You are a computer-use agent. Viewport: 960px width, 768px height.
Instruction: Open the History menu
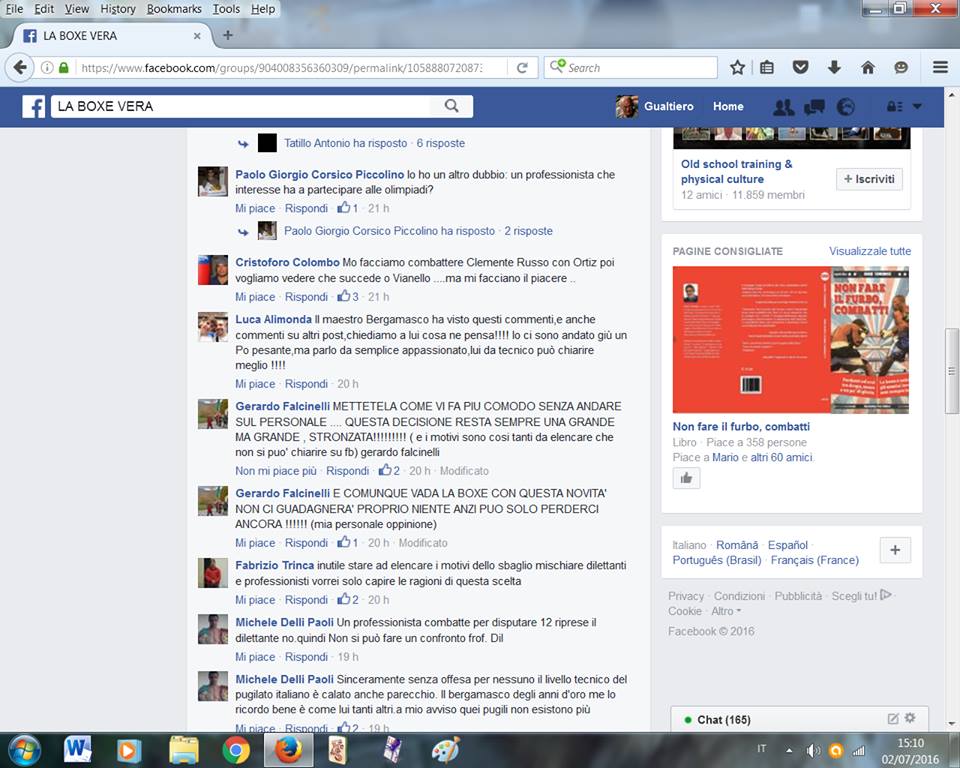point(118,9)
